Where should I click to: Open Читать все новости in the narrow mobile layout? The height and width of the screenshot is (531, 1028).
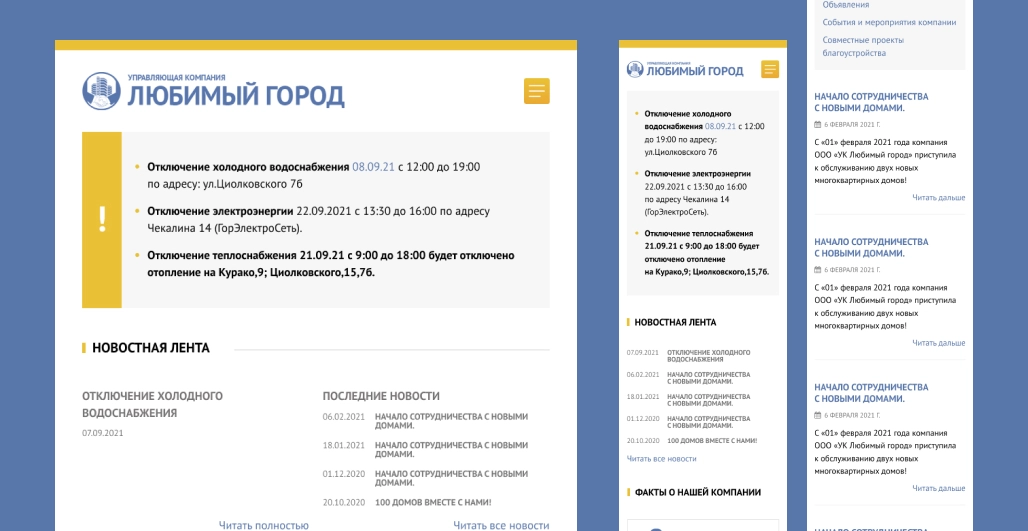pyautogui.click(x=661, y=458)
